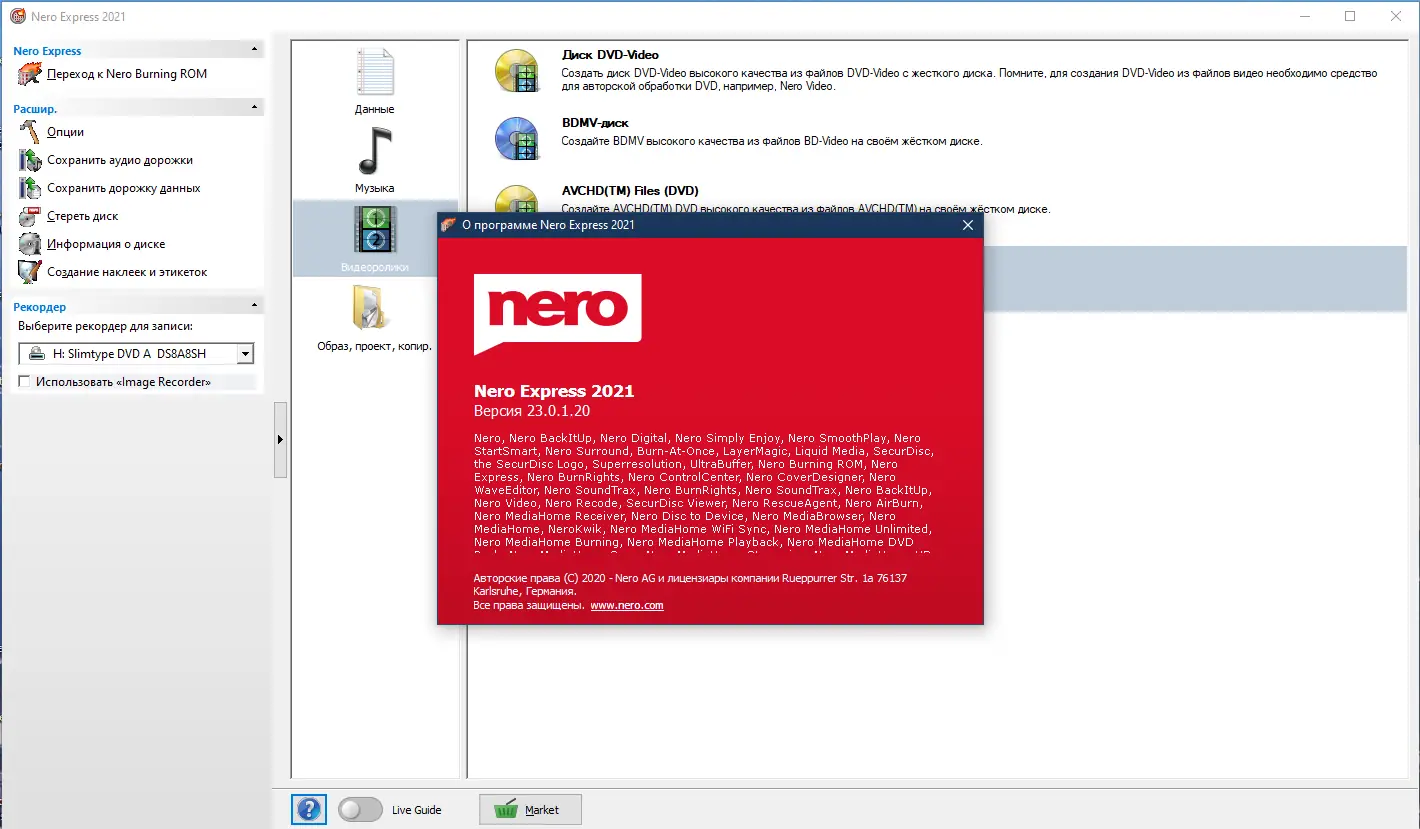Open the www.nero.com link
Screen dimensions: 1420x829
coord(627,605)
